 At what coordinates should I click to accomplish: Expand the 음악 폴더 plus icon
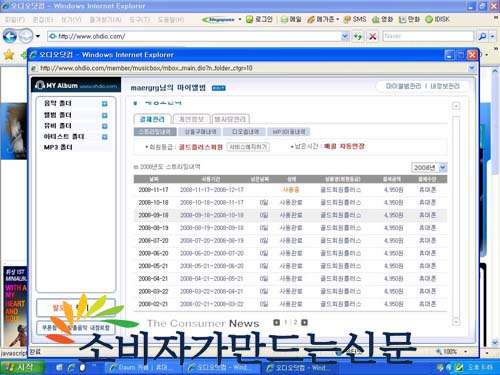105,104
